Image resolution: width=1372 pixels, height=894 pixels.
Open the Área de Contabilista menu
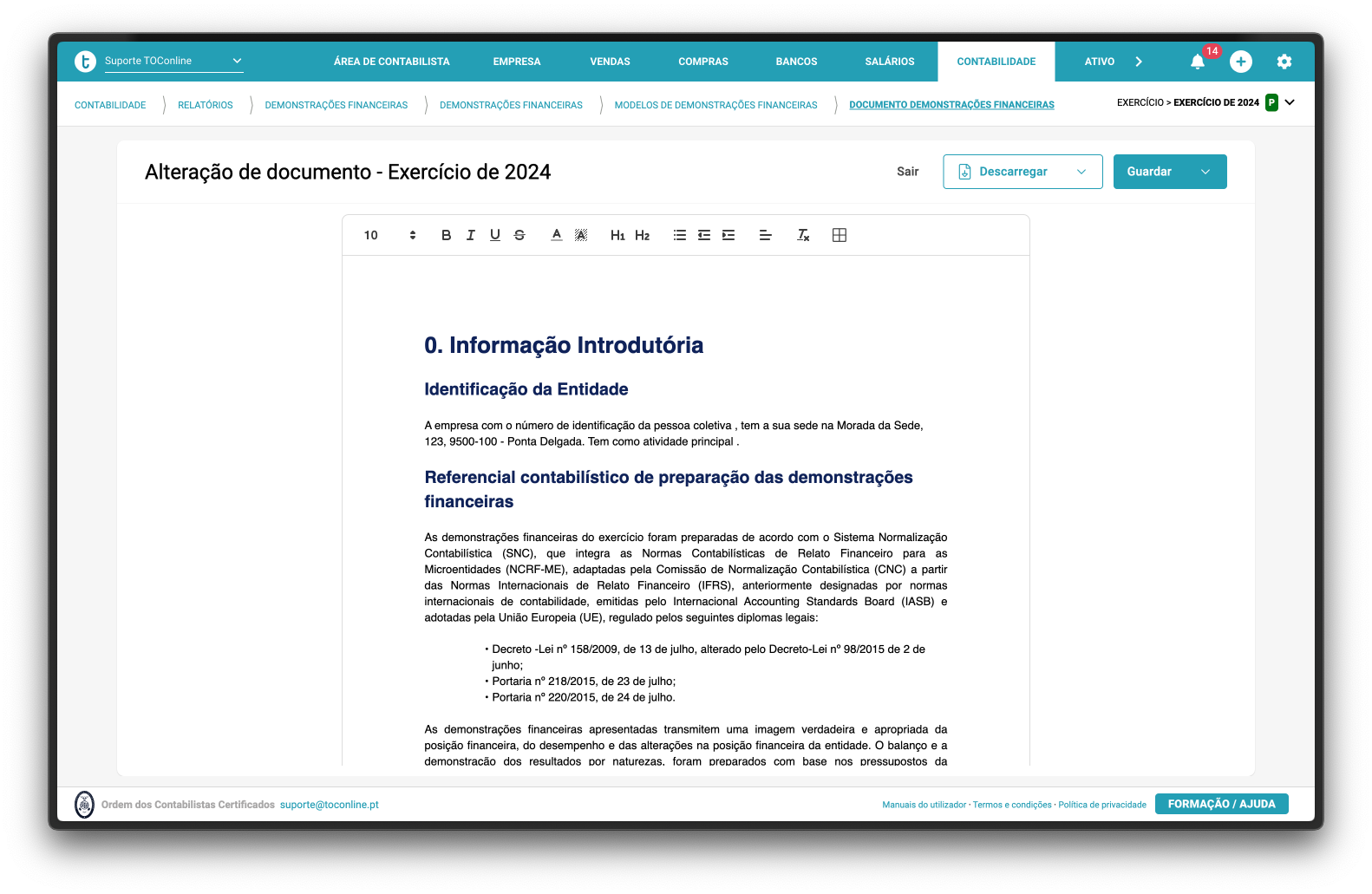pyautogui.click(x=392, y=62)
